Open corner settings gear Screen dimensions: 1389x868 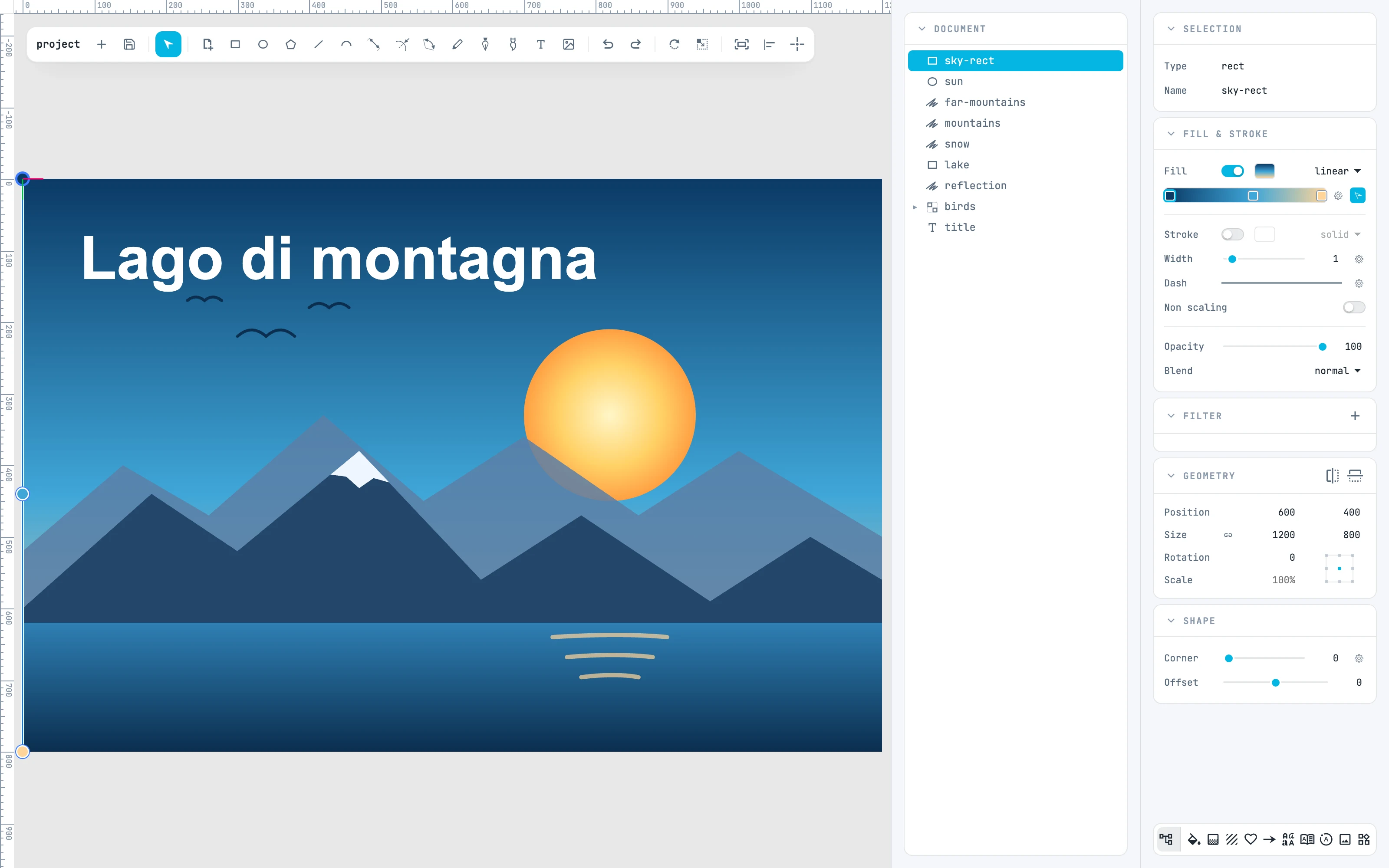pos(1359,658)
